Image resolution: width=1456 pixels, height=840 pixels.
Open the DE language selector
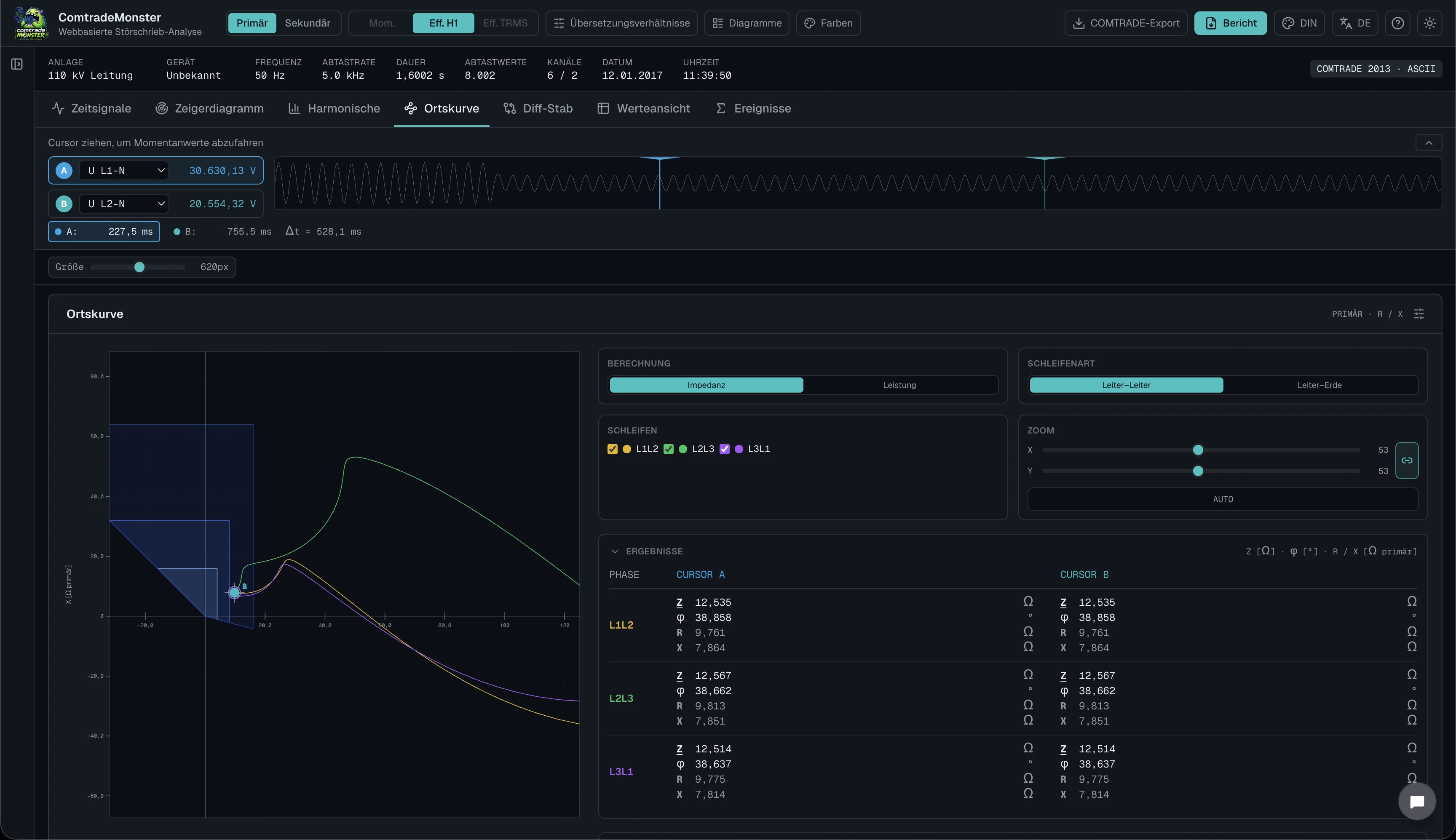click(x=1354, y=23)
